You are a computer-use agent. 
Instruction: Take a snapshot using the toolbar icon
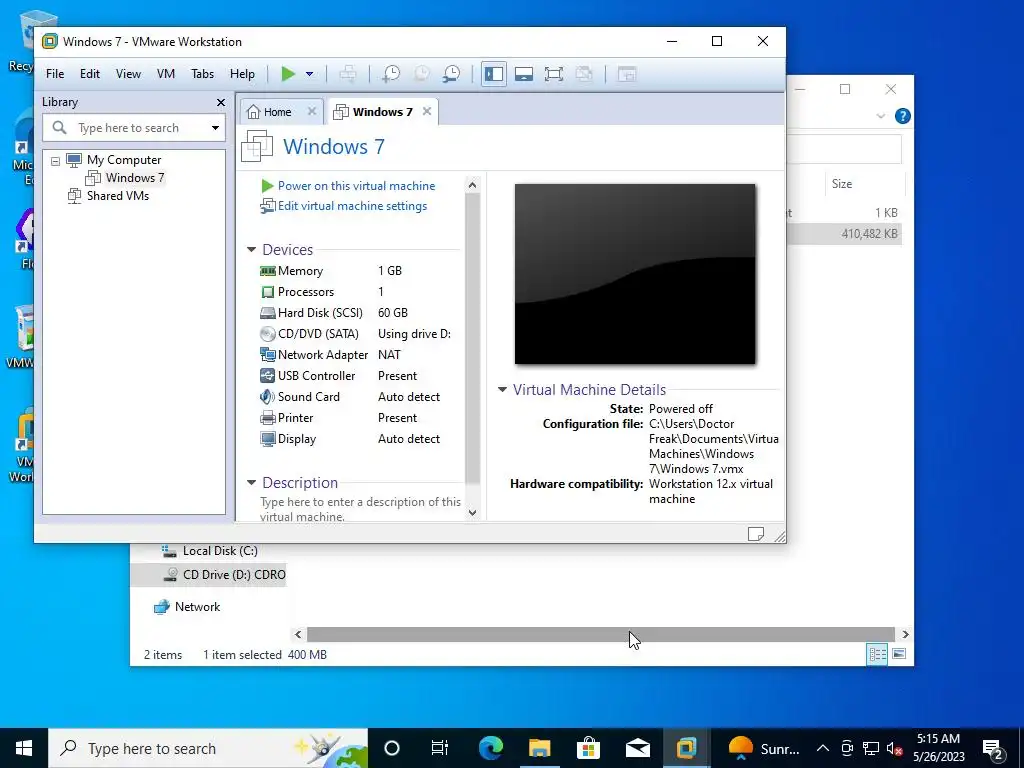tap(391, 74)
